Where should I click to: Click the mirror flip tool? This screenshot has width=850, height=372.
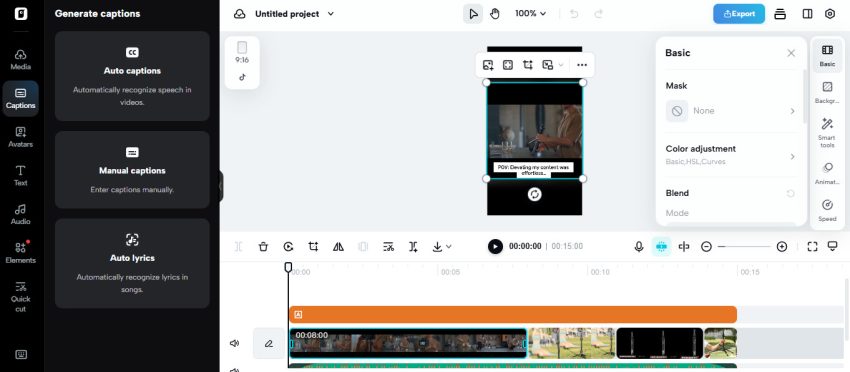[338, 247]
